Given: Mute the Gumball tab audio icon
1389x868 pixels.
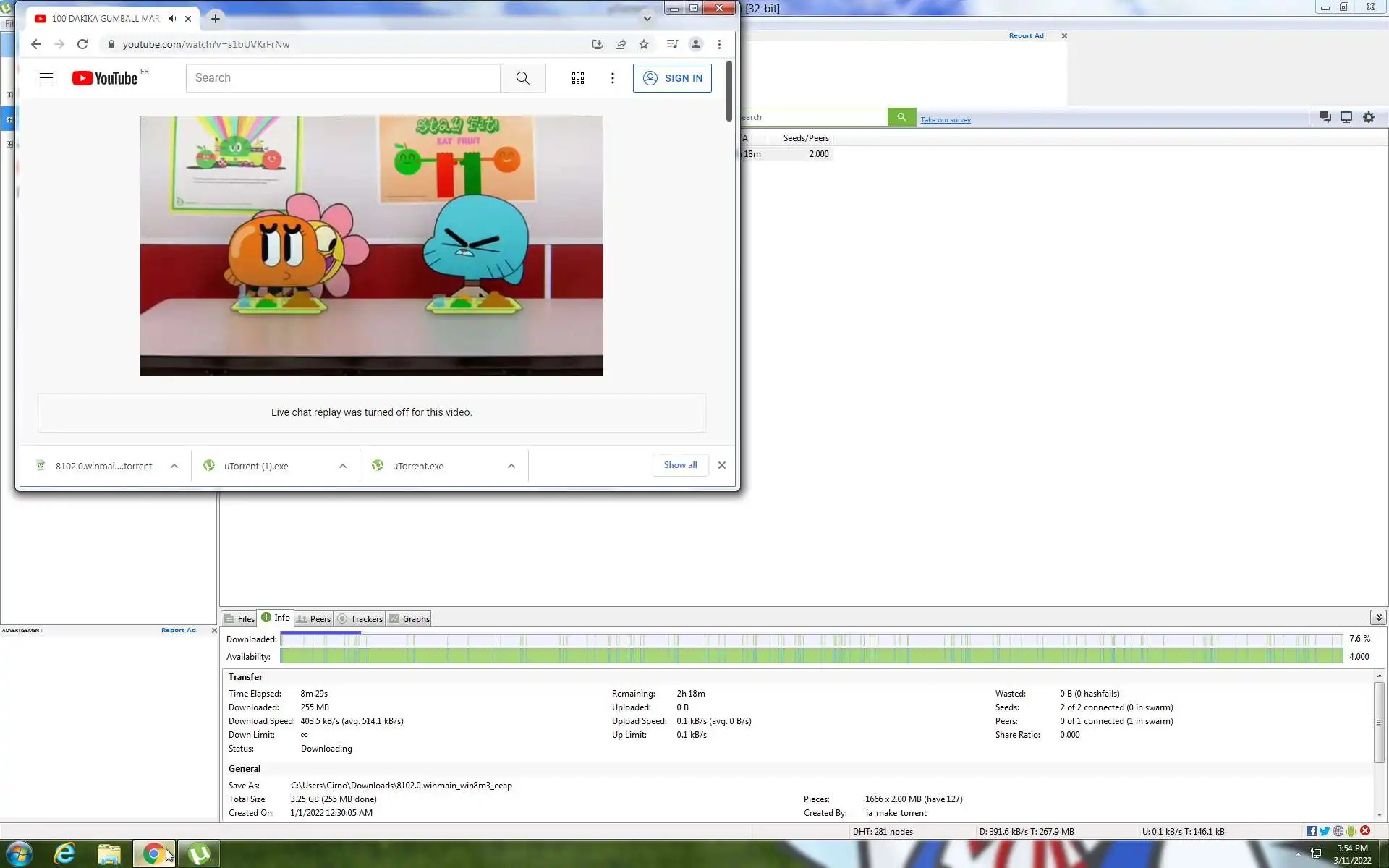Looking at the screenshot, I should [x=172, y=19].
